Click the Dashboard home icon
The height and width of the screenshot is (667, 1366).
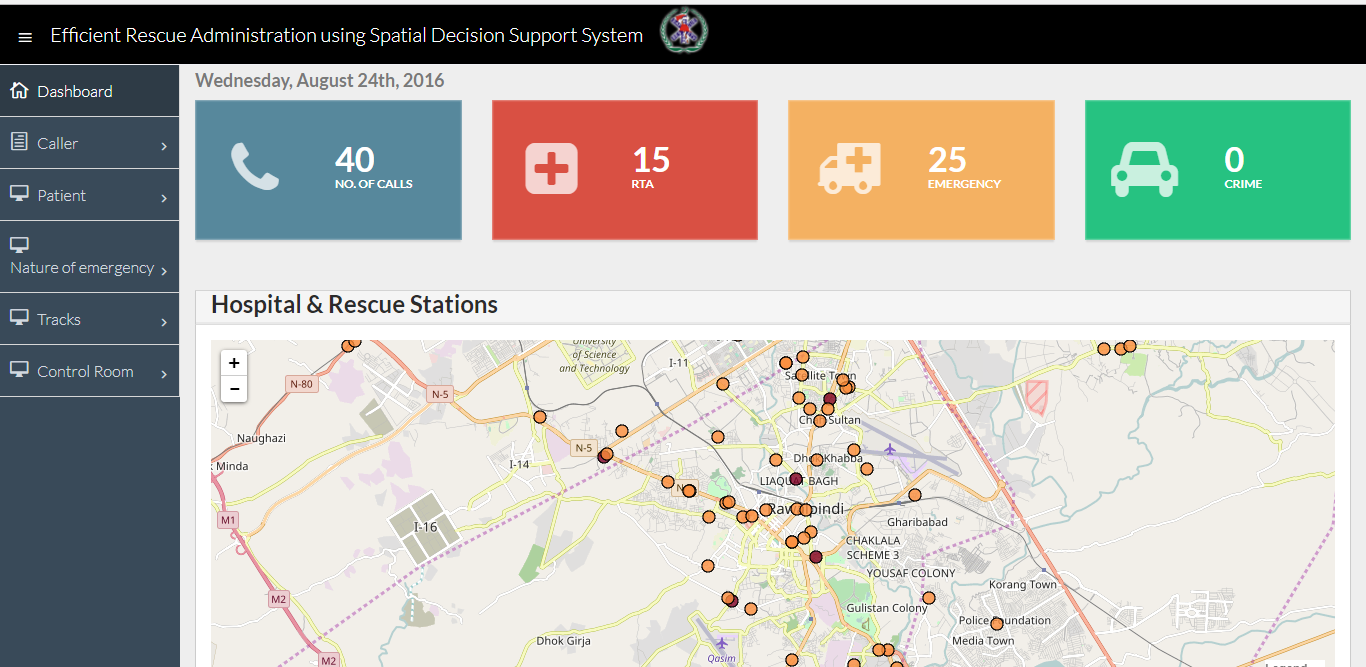click(19, 91)
